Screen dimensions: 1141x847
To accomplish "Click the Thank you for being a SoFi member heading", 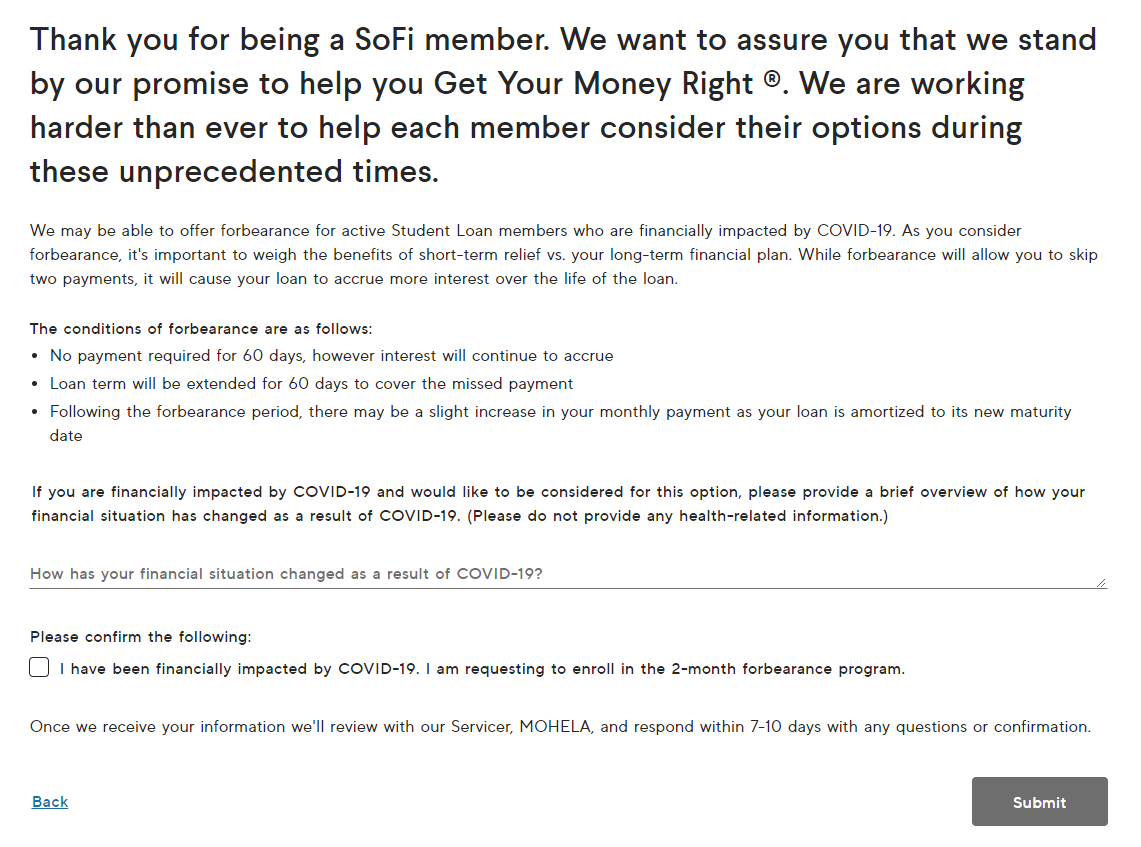I will [x=563, y=106].
